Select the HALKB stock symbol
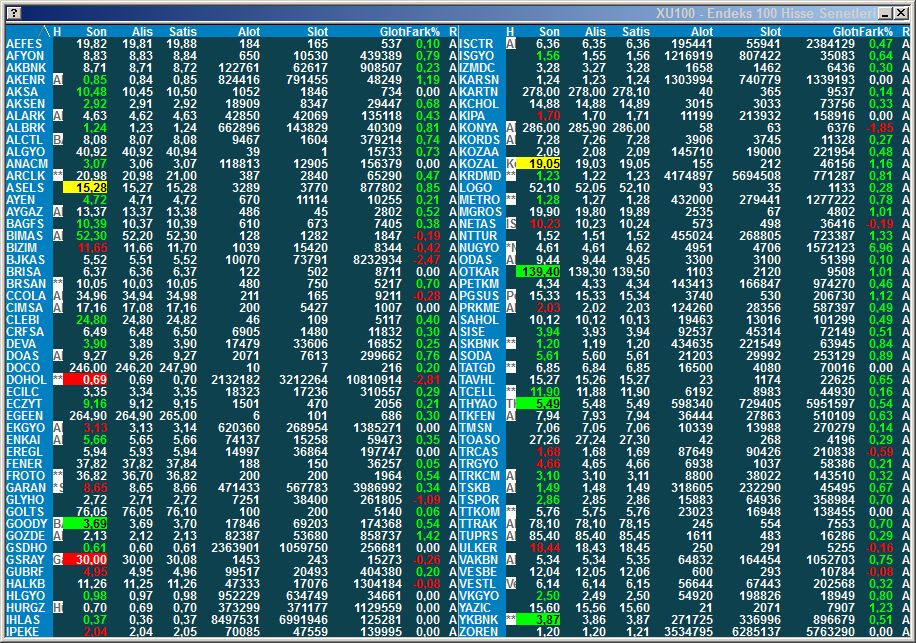This screenshot has width=916, height=643. tap(25, 583)
